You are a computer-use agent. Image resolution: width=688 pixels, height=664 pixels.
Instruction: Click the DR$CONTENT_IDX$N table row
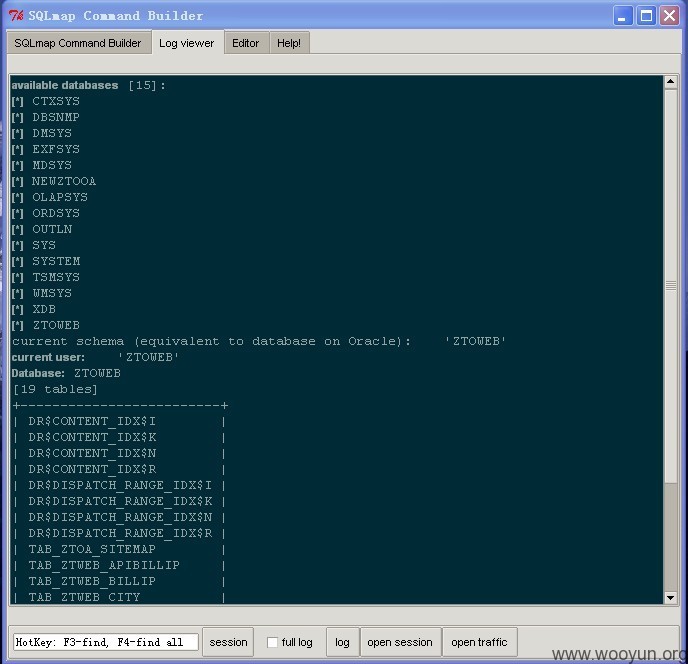tap(119, 453)
